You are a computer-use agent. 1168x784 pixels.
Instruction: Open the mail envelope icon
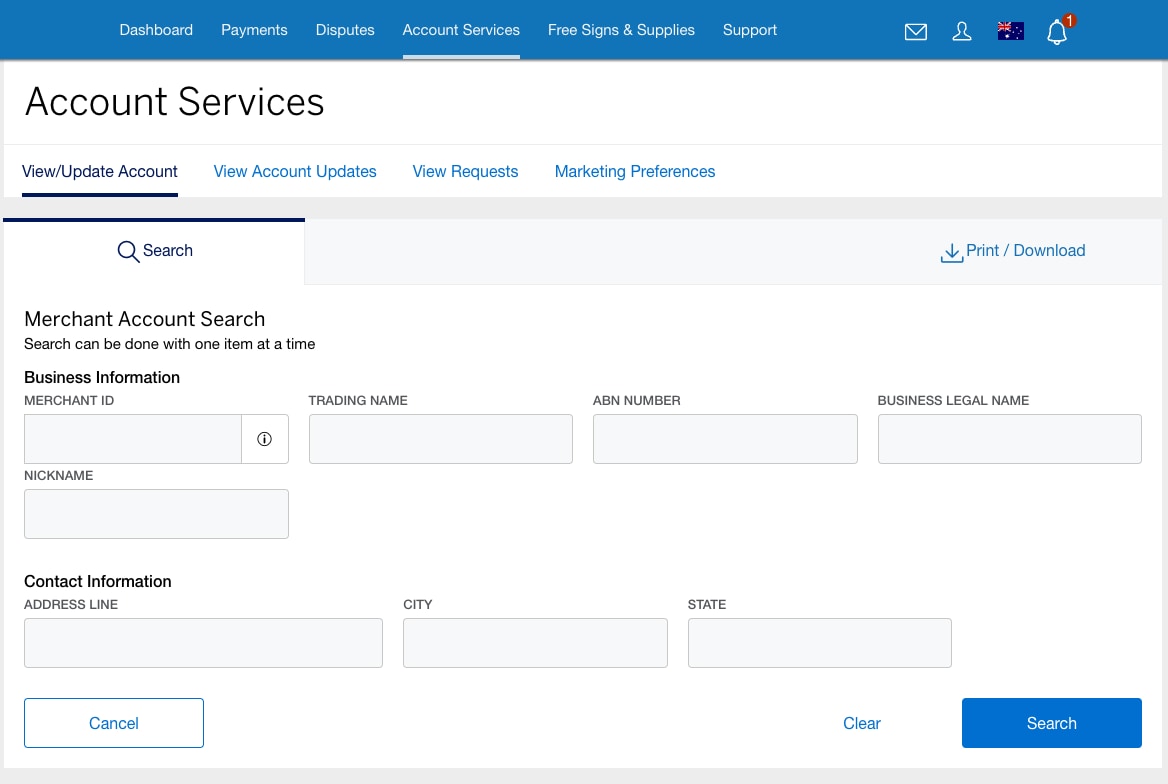point(915,31)
